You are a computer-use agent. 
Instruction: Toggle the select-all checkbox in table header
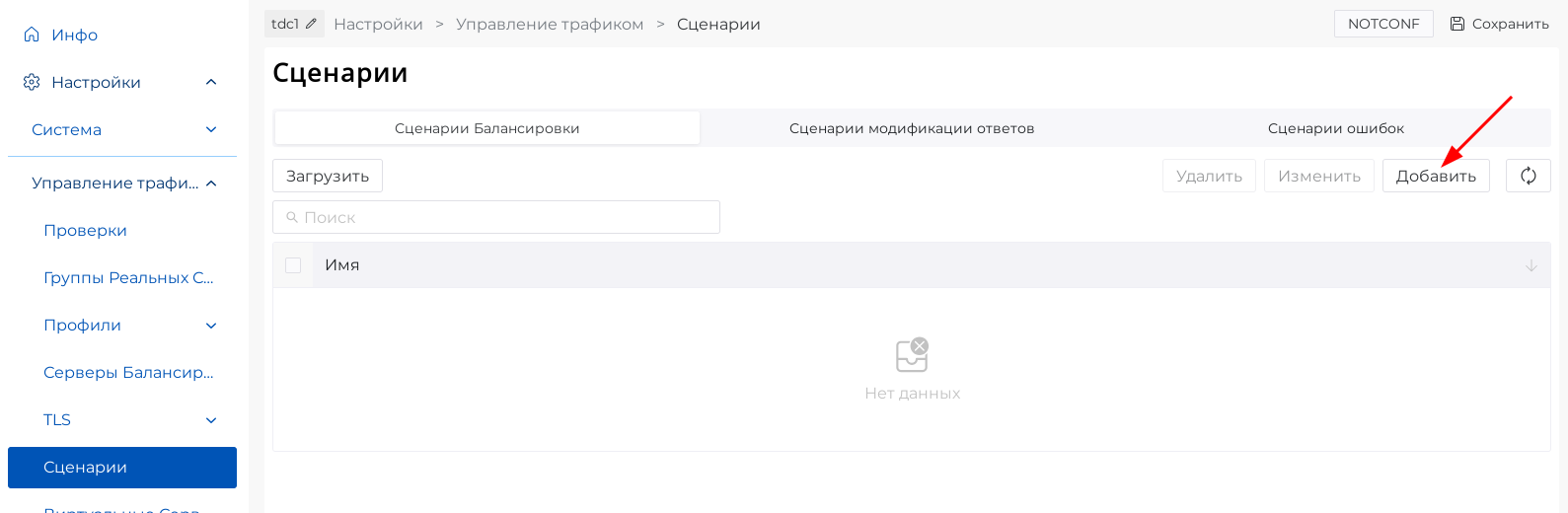pyautogui.click(x=293, y=265)
